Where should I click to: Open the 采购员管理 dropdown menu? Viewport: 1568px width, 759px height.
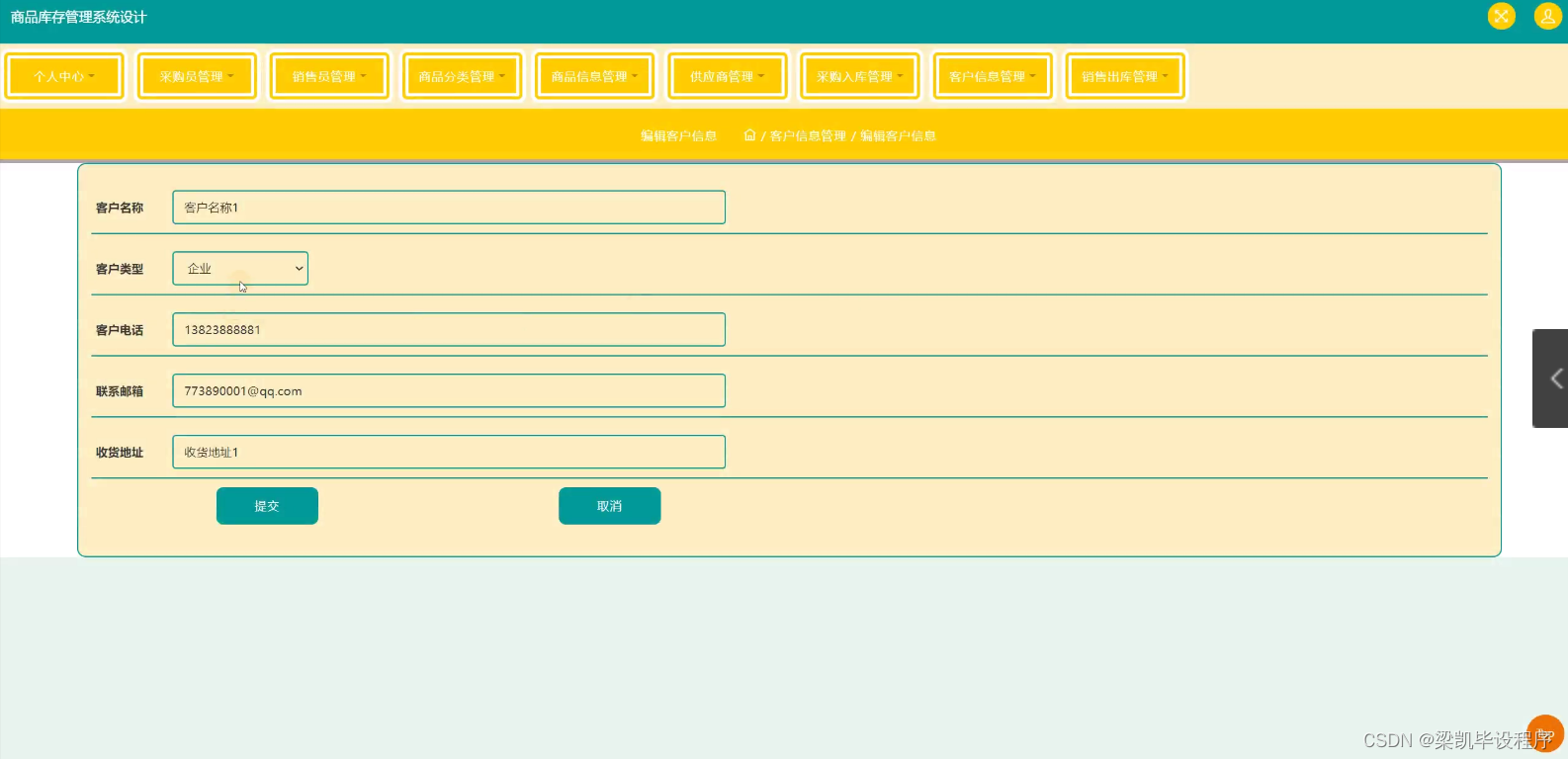click(197, 76)
